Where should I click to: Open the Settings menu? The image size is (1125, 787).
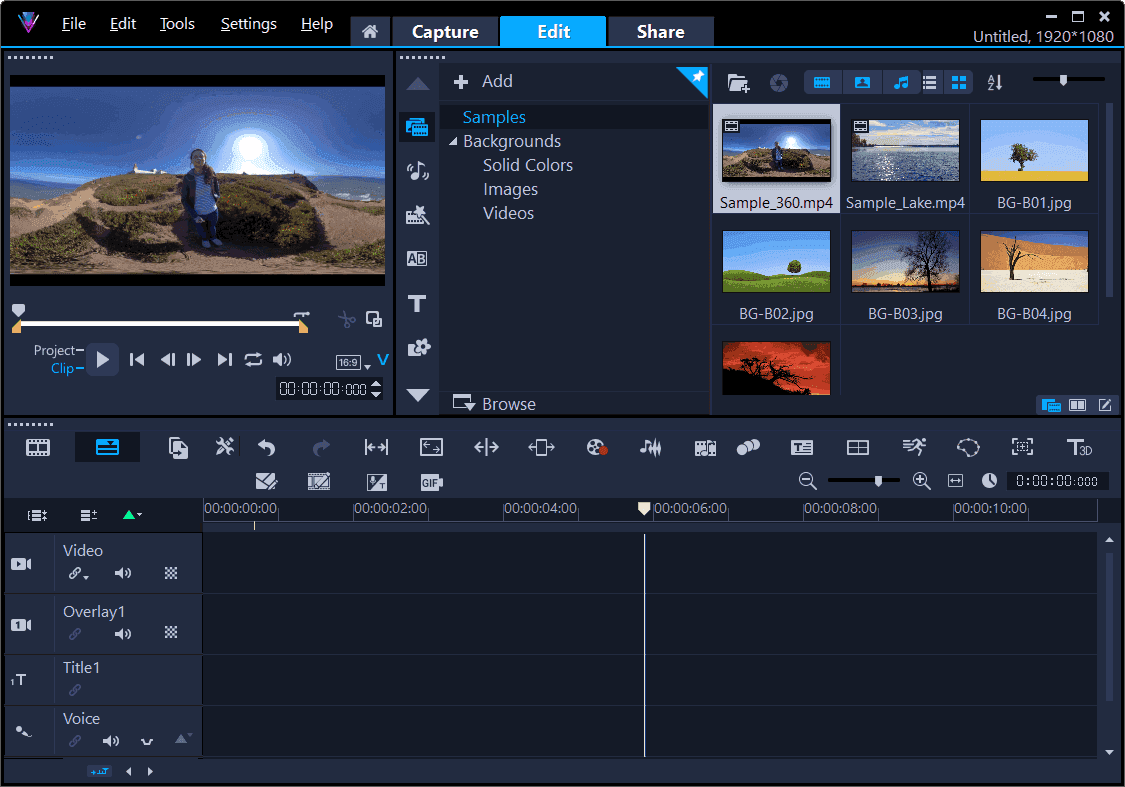pos(248,24)
